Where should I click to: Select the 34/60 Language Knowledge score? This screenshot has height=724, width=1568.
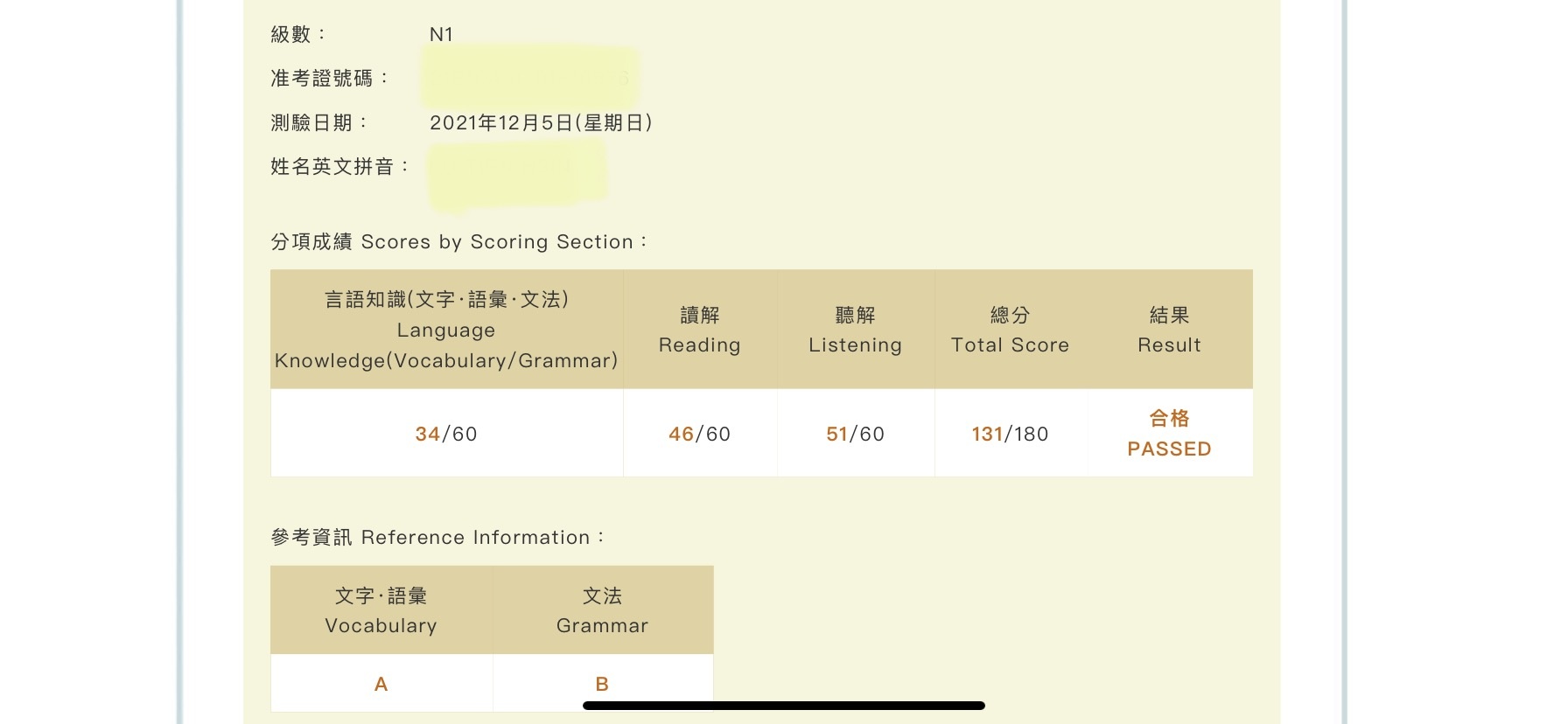[446, 434]
